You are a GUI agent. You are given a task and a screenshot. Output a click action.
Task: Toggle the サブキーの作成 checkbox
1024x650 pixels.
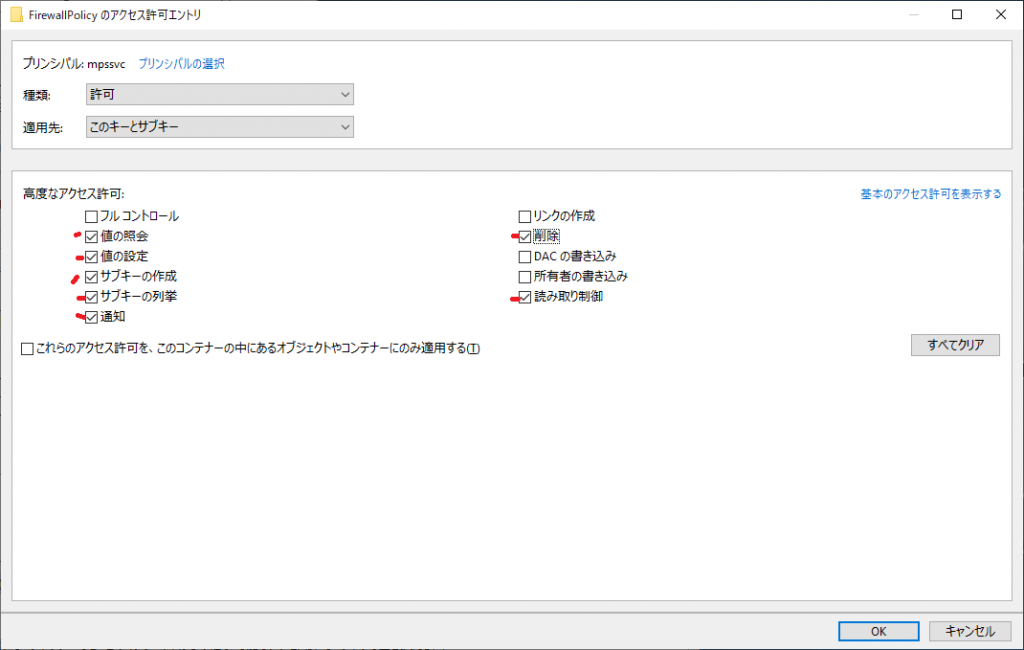(x=91, y=277)
